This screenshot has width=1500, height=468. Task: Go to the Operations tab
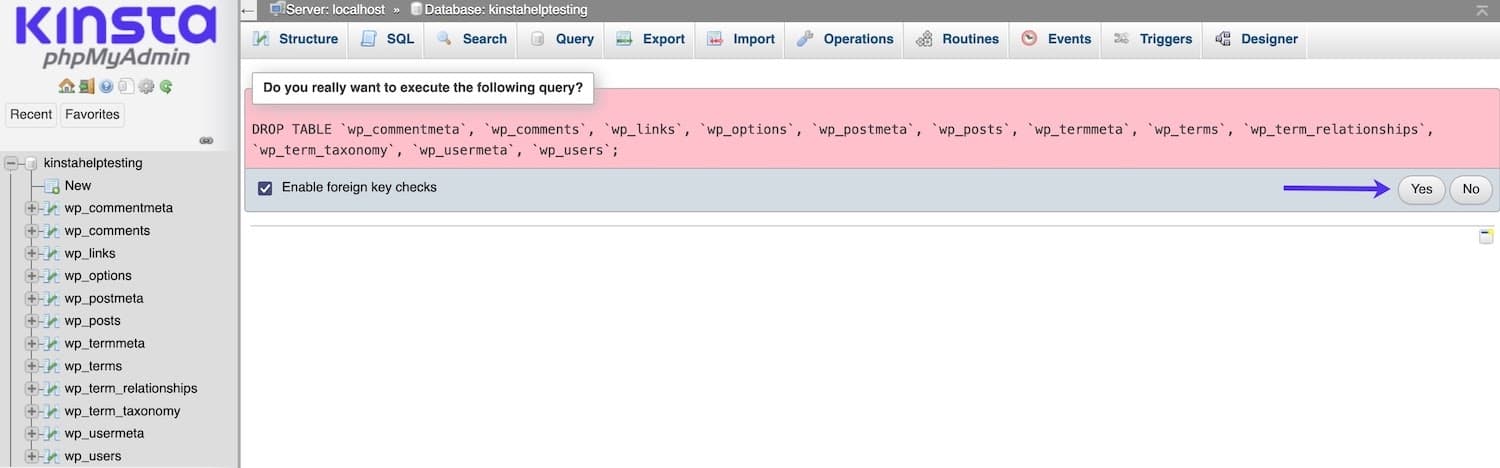tap(845, 39)
